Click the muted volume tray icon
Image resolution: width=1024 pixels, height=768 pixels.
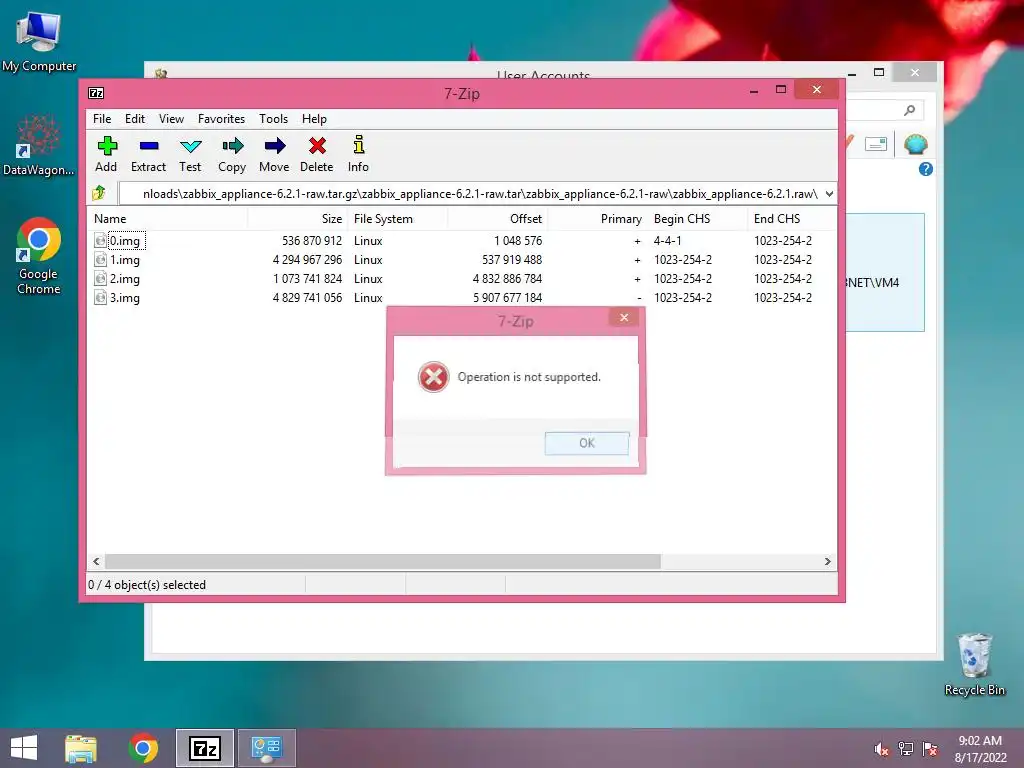coord(881,749)
